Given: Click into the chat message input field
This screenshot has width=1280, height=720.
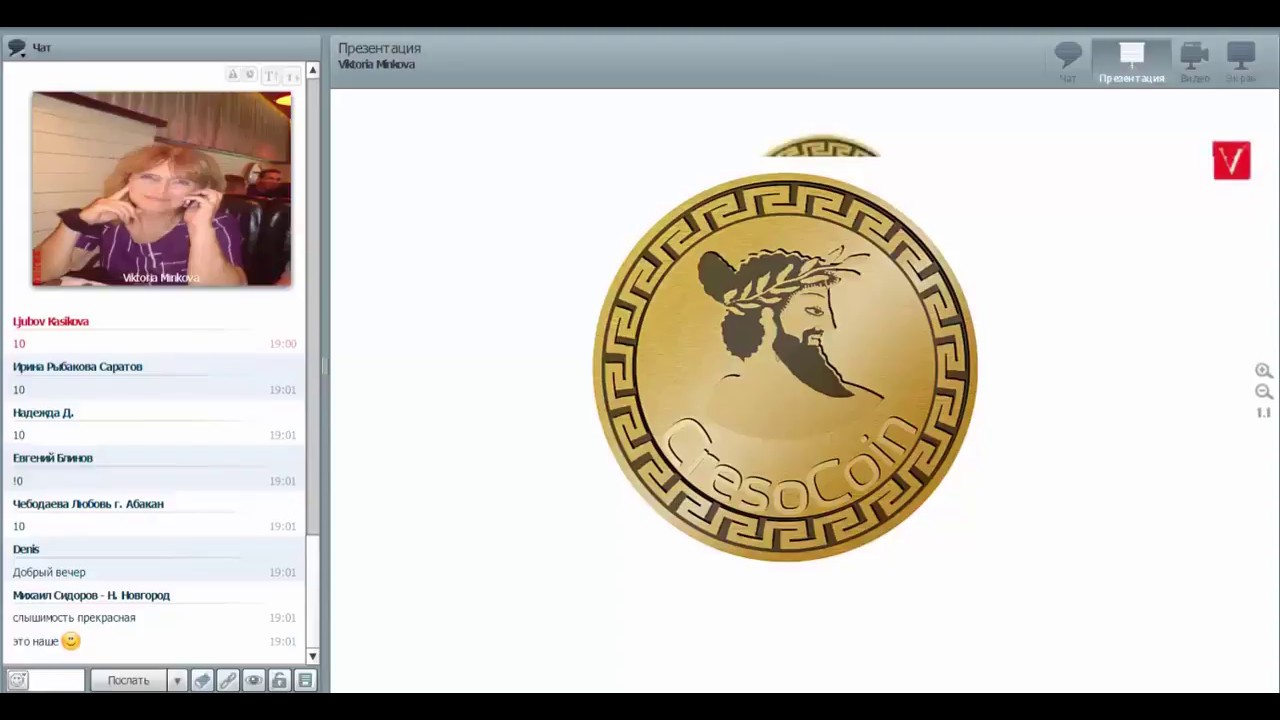Looking at the screenshot, I should click(x=57, y=681).
